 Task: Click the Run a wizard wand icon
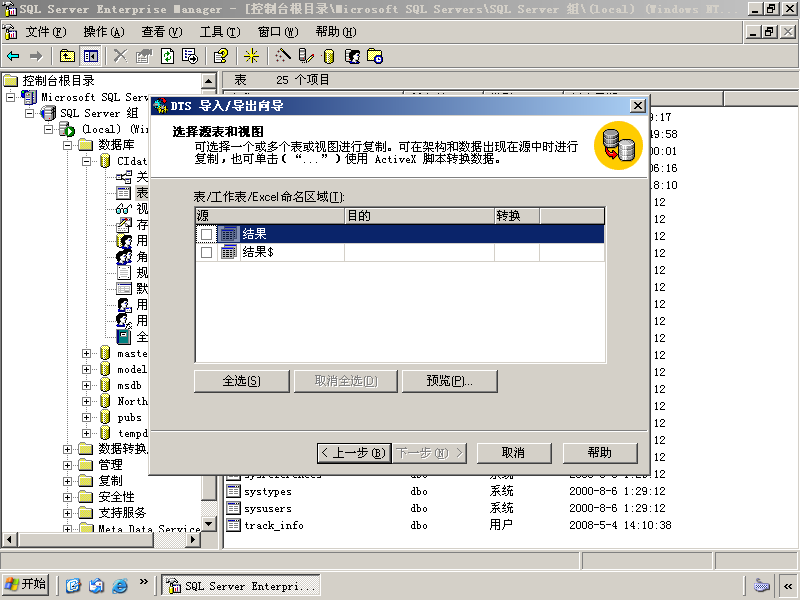[x=283, y=56]
